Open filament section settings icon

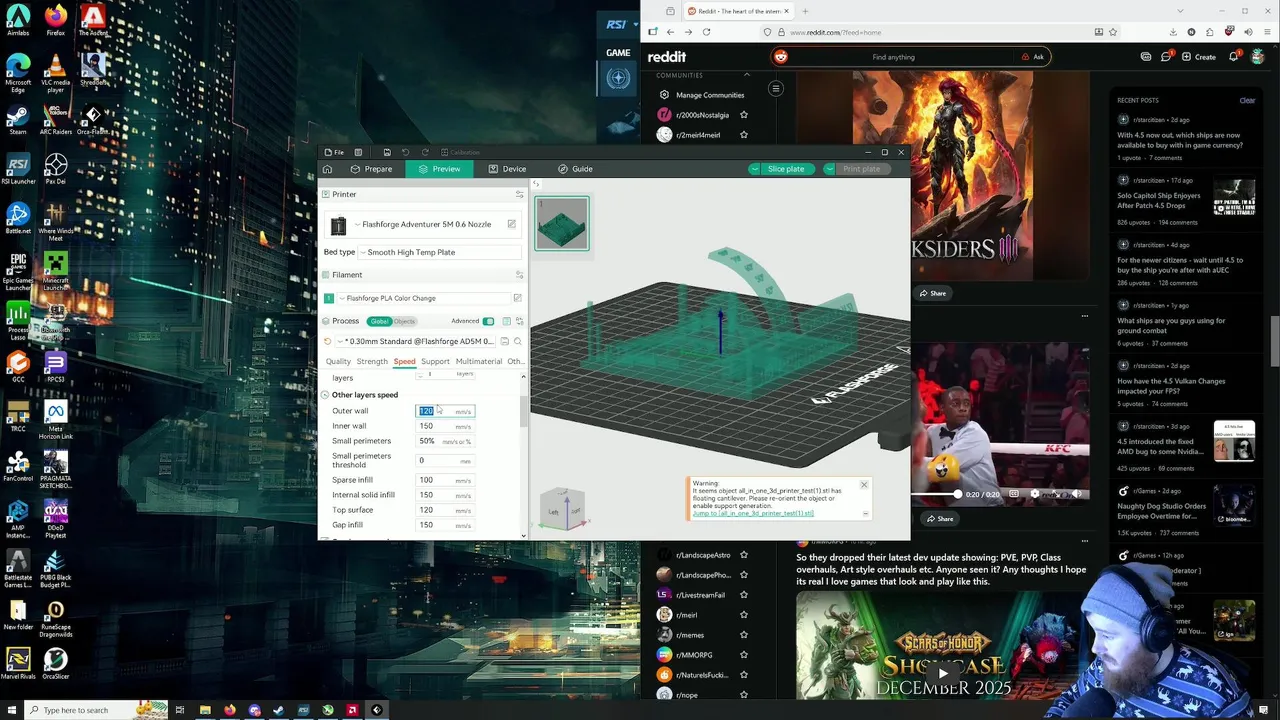(x=519, y=274)
